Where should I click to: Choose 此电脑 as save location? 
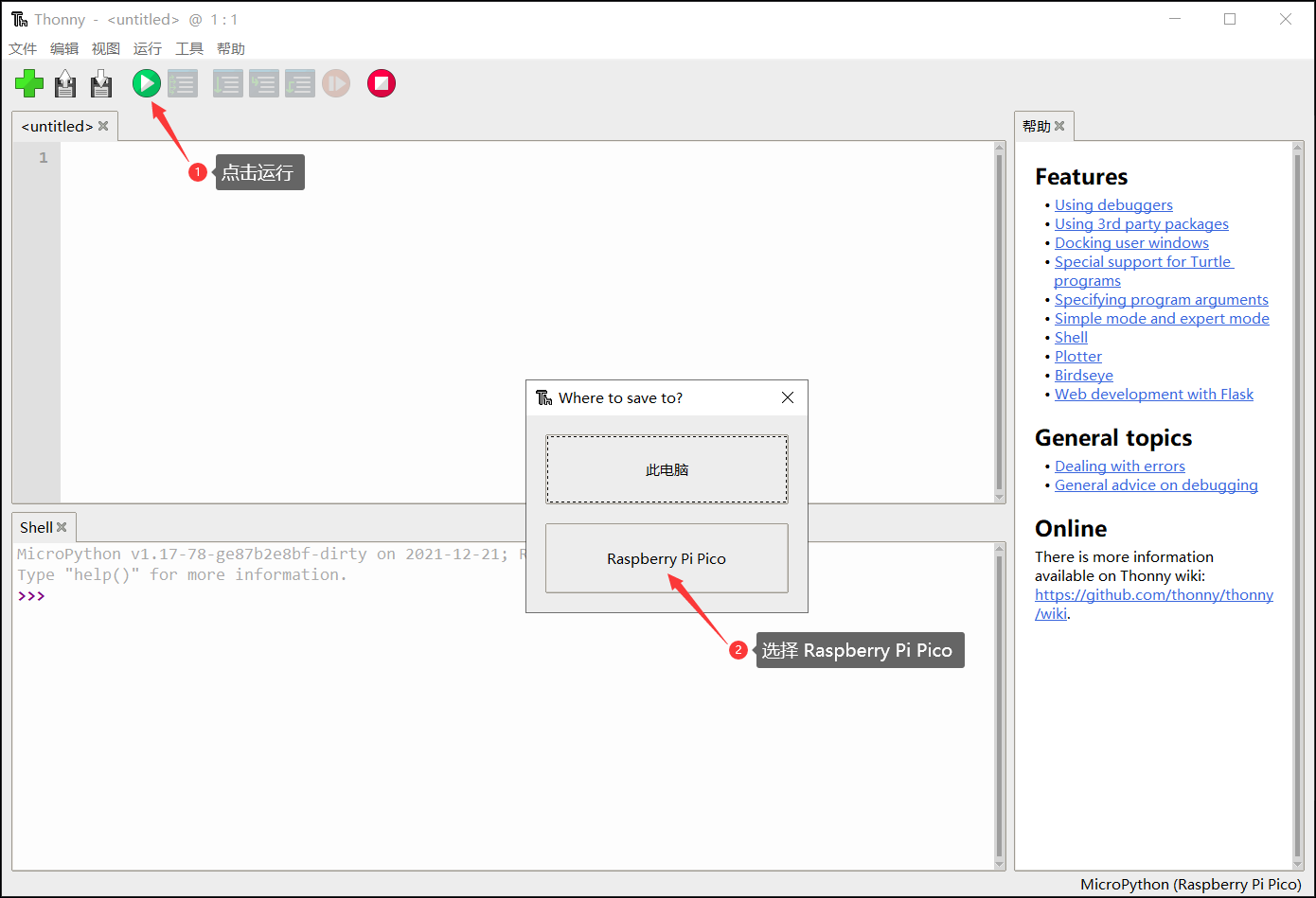pyautogui.click(x=667, y=469)
